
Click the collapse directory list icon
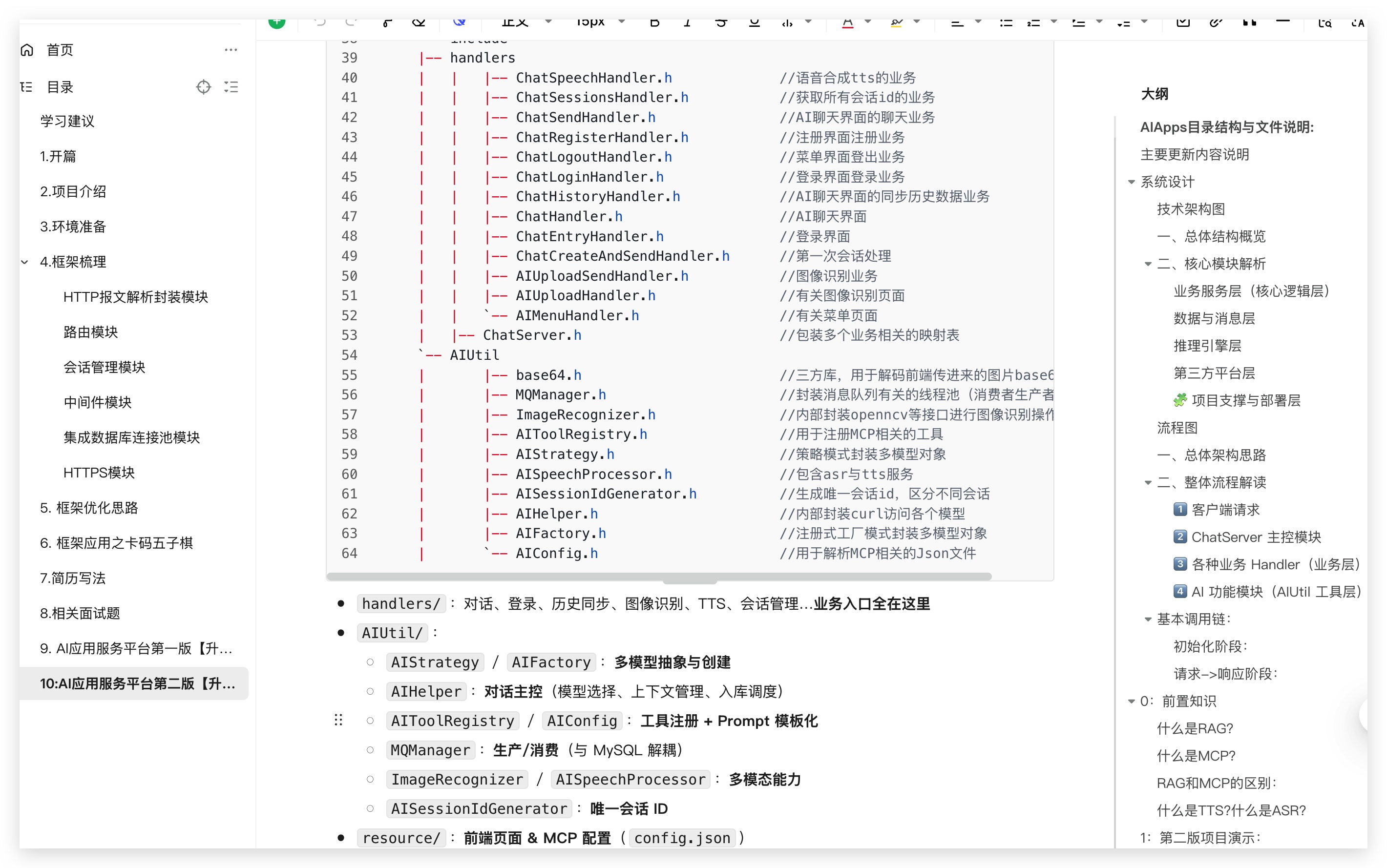click(x=231, y=87)
